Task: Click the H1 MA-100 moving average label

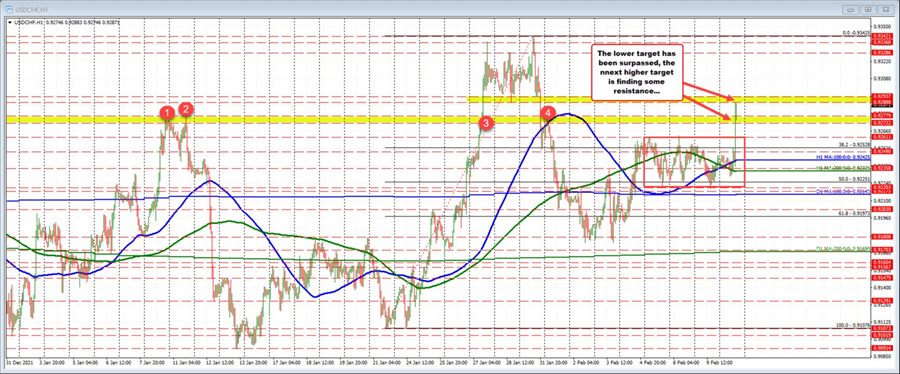Action: tap(843, 157)
